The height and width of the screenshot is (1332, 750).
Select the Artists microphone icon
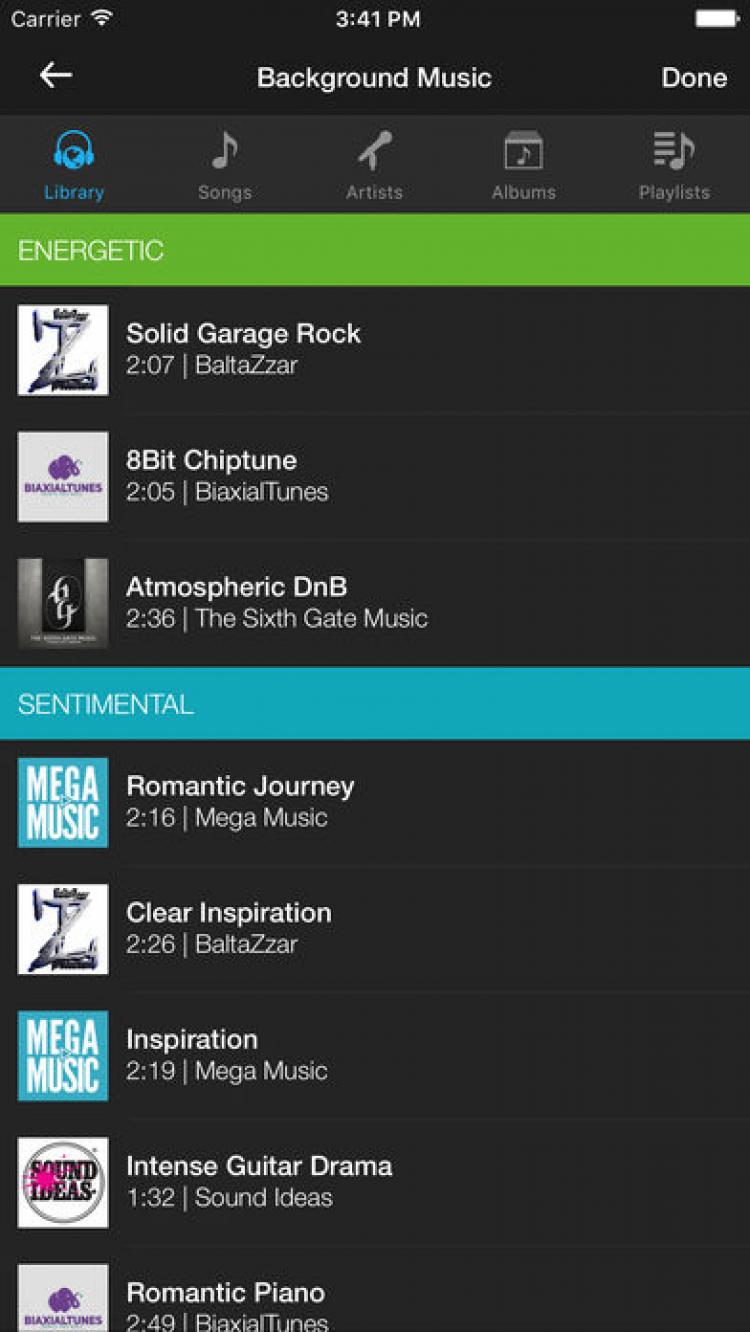coord(374,152)
